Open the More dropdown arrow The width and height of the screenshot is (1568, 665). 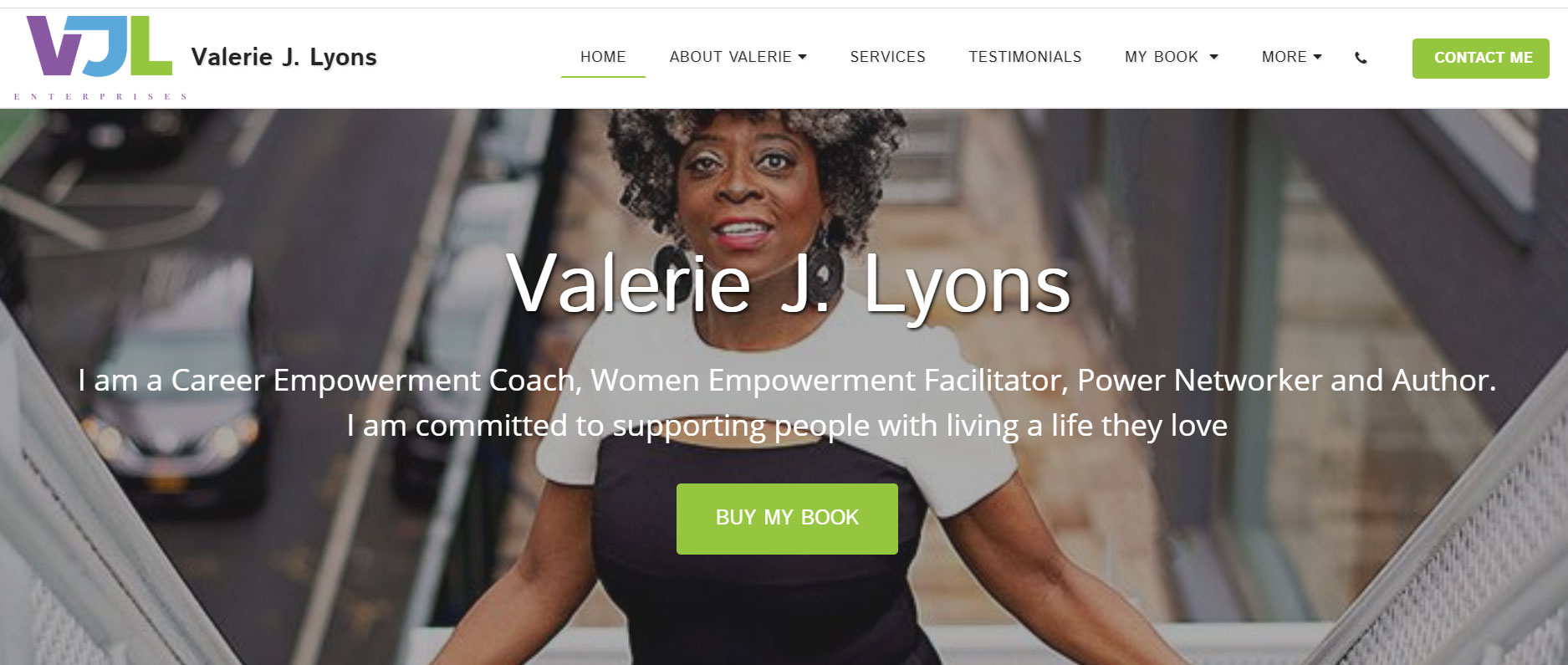point(1318,57)
